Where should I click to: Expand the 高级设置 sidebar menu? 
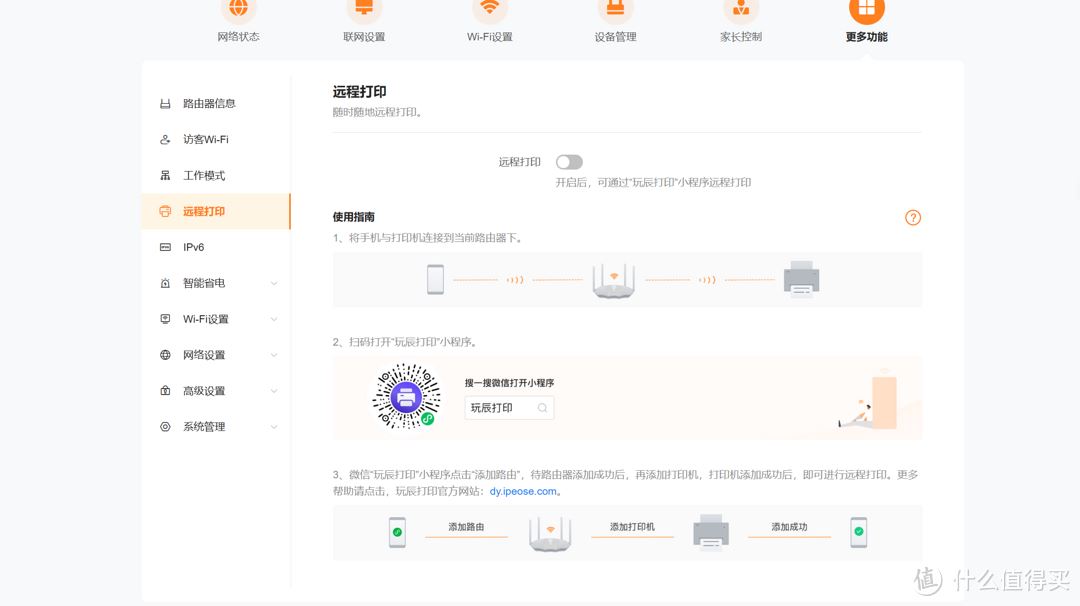[x=274, y=392]
